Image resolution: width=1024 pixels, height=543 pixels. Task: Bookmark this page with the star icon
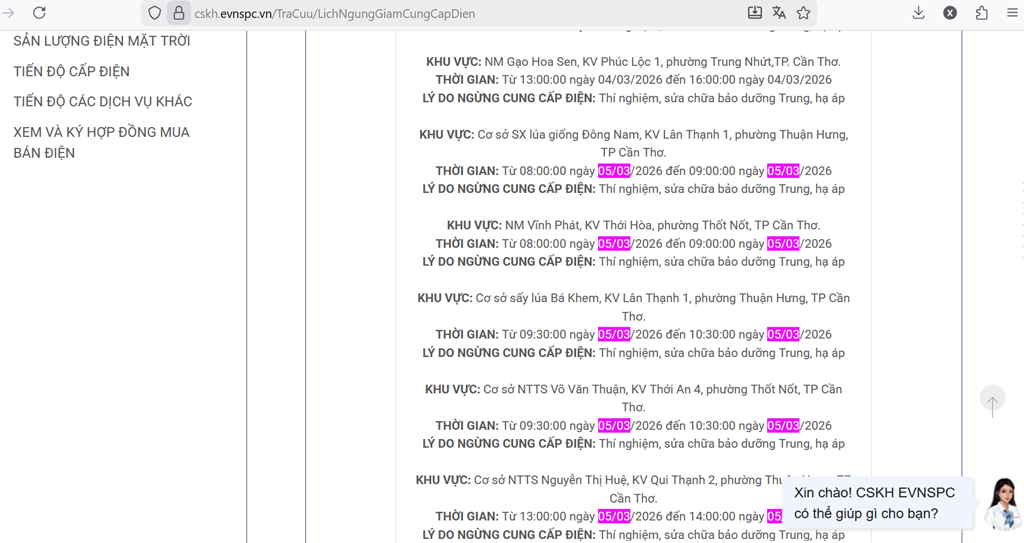pos(803,13)
